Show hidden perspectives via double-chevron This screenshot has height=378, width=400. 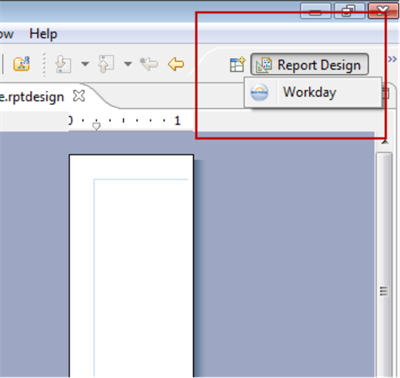tap(393, 59)
